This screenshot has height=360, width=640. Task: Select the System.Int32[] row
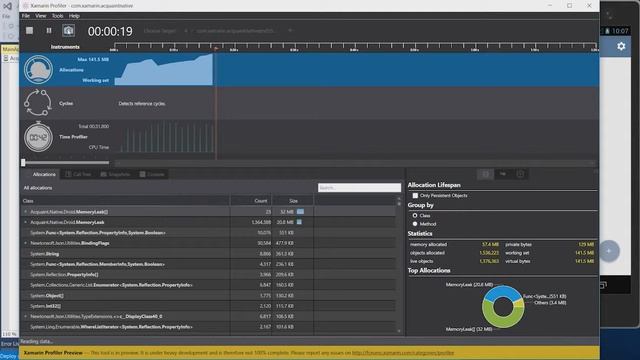[x=208, y=306]
